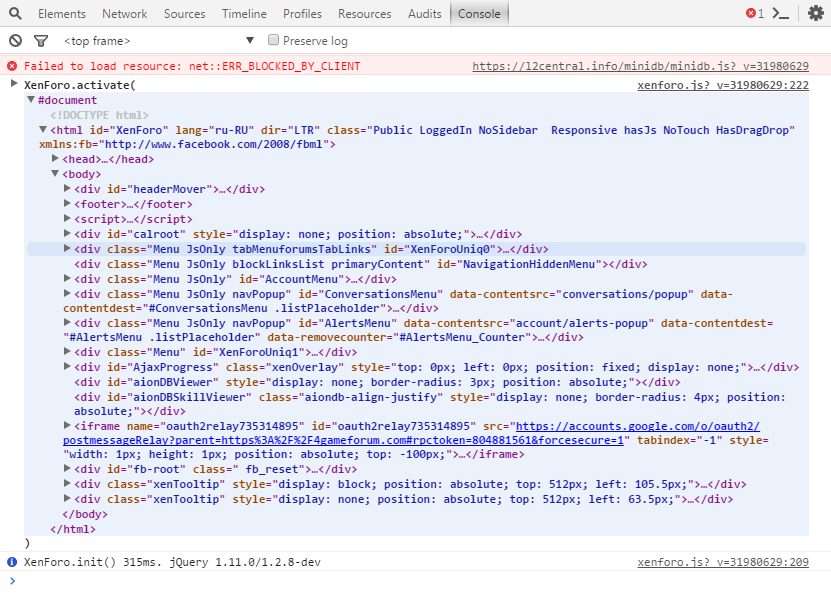Viewport: 831px width, 602px height.
Task: Open the top frame dropdown
Action: [158, 41]
